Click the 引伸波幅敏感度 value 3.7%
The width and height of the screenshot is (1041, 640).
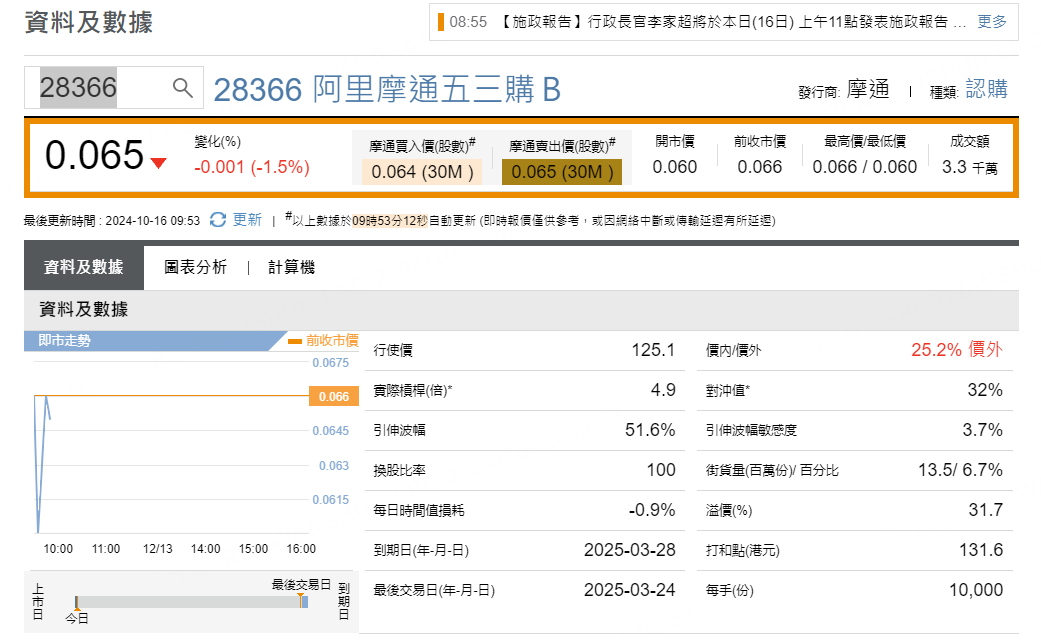[983, 430]
